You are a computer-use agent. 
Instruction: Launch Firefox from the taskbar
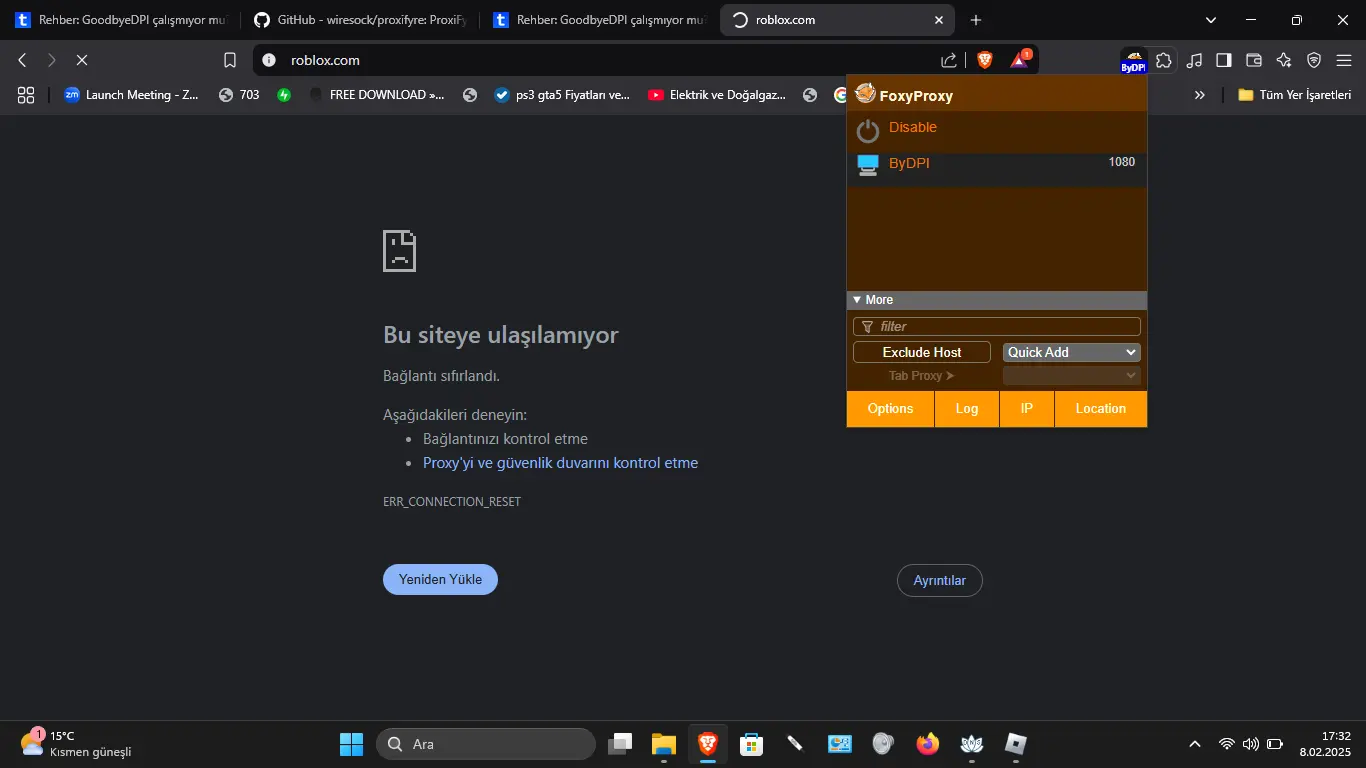(928, 744)
